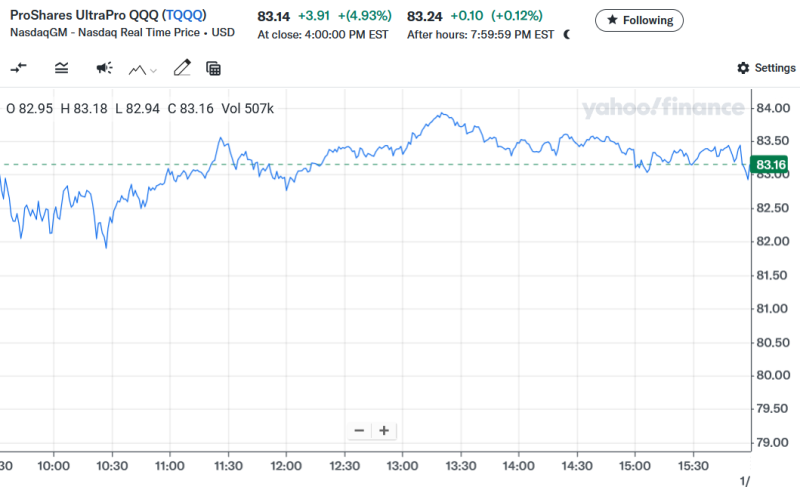Click the megaphone events icon
This screenshot has width=800, height=490.
(104, 68)
